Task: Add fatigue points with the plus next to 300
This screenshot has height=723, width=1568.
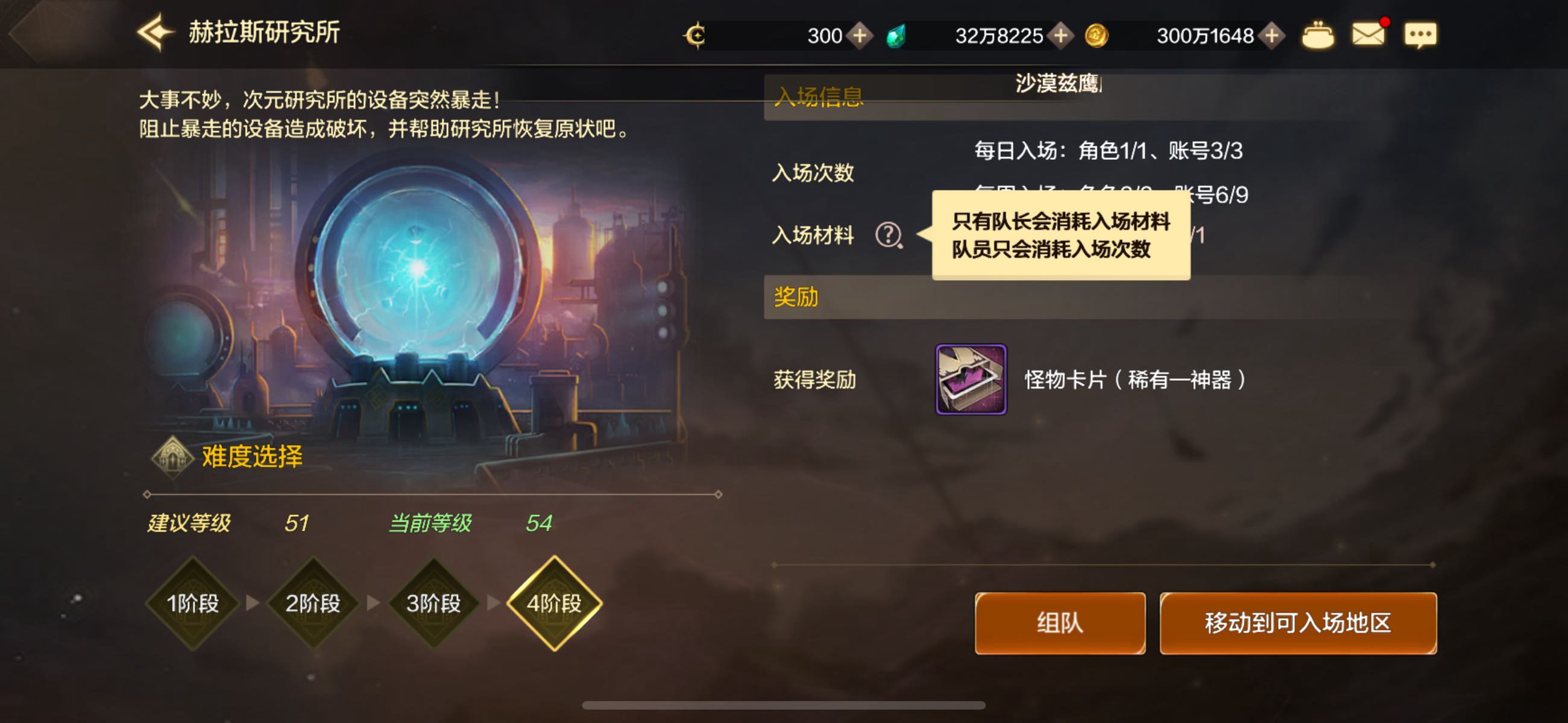Action: [x=860, y=36]
